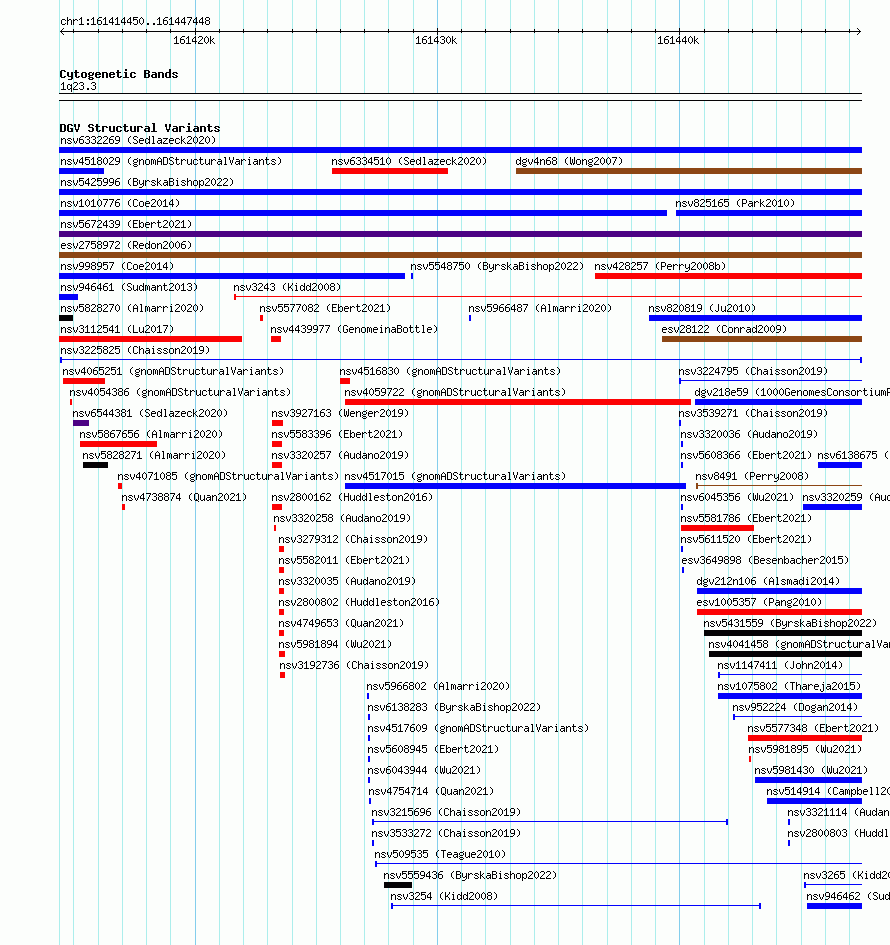Click the DGV Structural Variants track title

tap(140, 128)
